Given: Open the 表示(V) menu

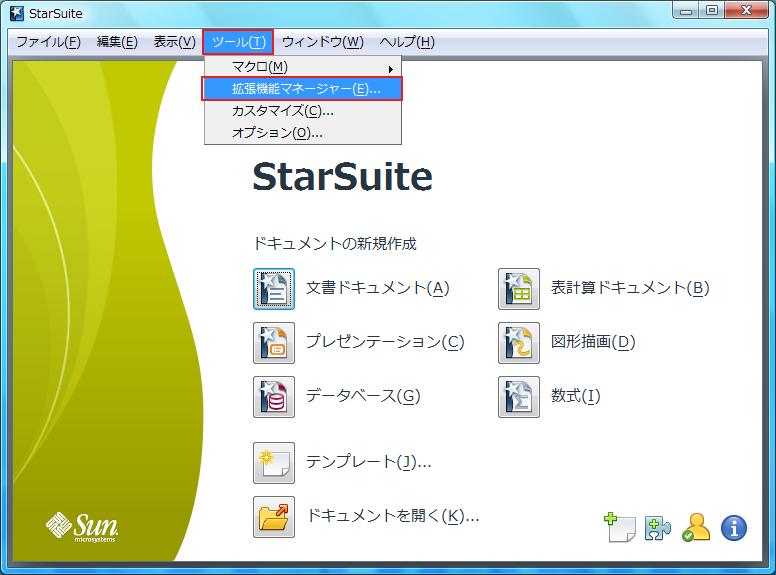Looking at the screenshot, I should point(175,42).
